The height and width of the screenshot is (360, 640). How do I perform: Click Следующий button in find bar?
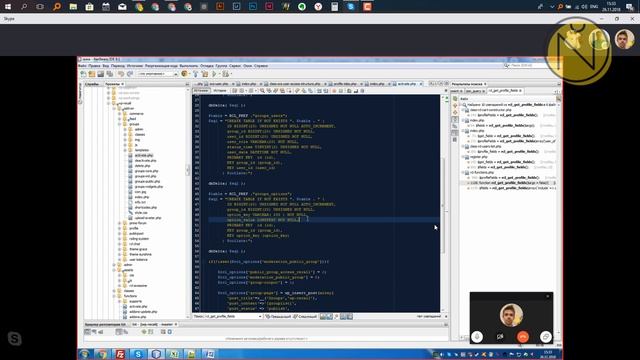click(305, 316)
